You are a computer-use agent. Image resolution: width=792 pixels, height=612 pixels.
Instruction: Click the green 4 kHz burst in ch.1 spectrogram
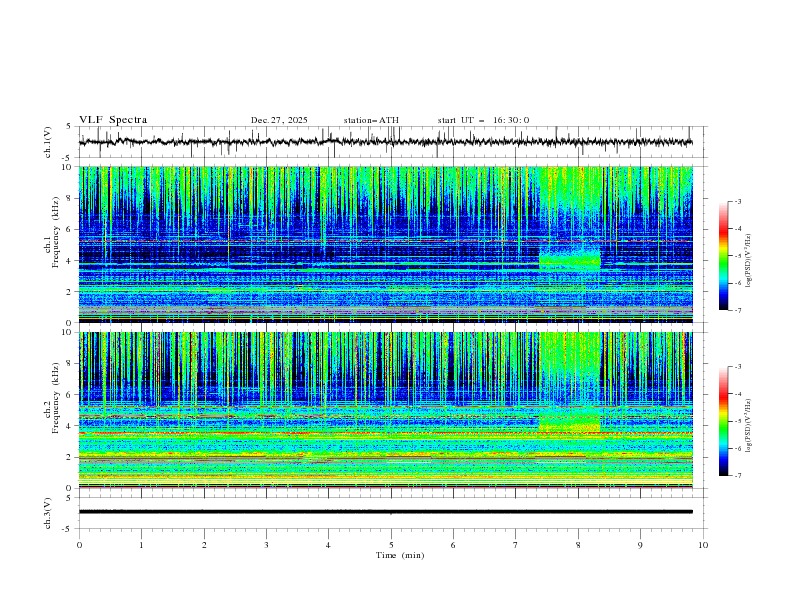(570, 260)
